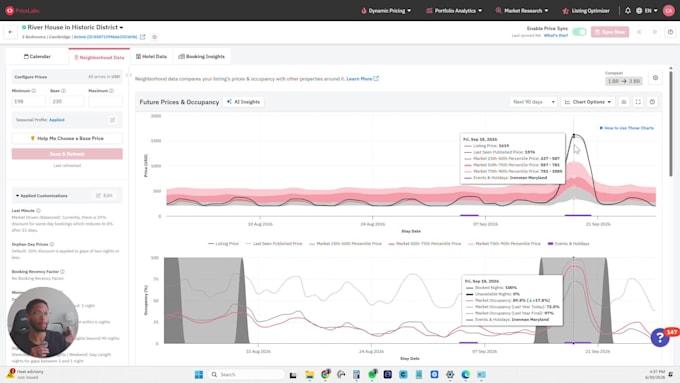The height and width of the screenshot is (383, 680).
Task: Open Portfolio Analytics menu
Action: [454, 10]
